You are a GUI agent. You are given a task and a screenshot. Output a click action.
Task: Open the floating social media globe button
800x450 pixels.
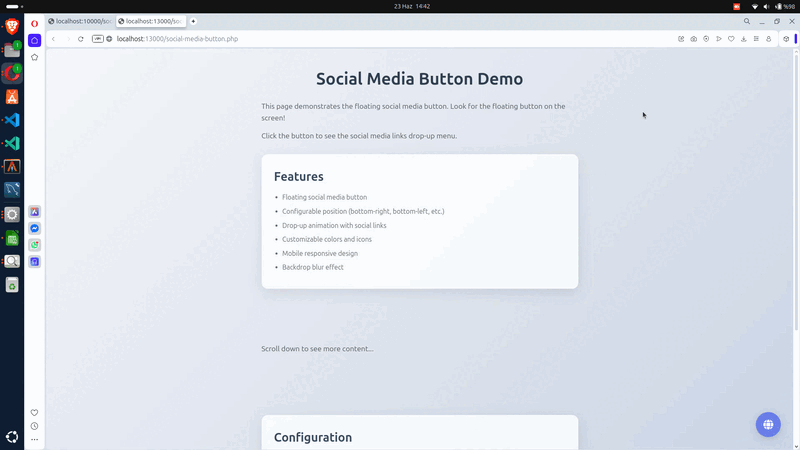(768, 424)
